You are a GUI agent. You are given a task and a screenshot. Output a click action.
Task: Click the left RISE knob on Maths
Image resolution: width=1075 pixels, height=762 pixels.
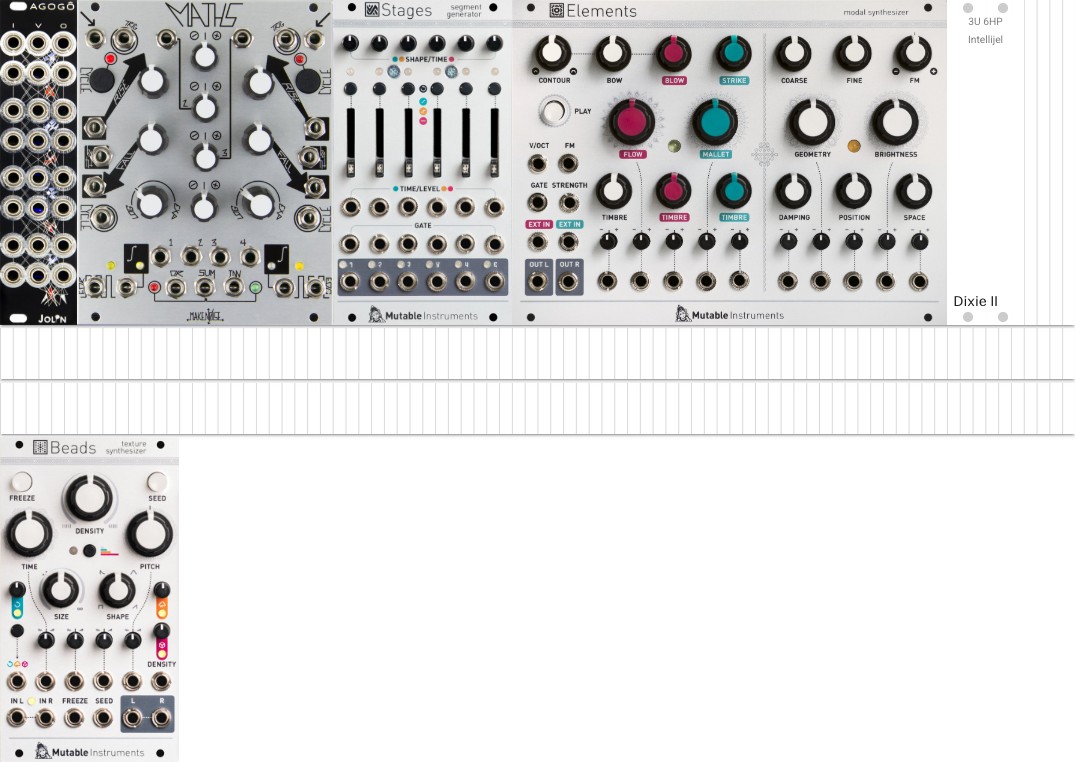[x=152, y=81]
